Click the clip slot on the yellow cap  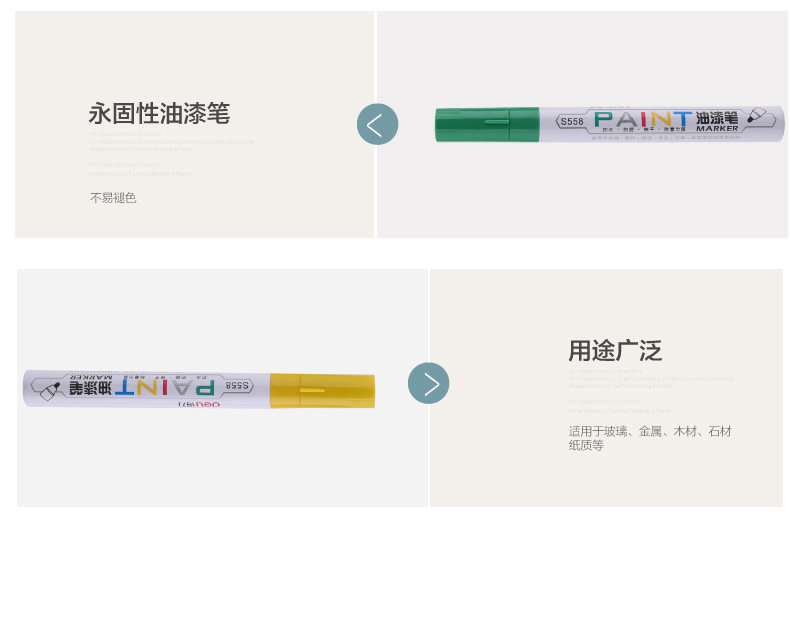(312, 390)
